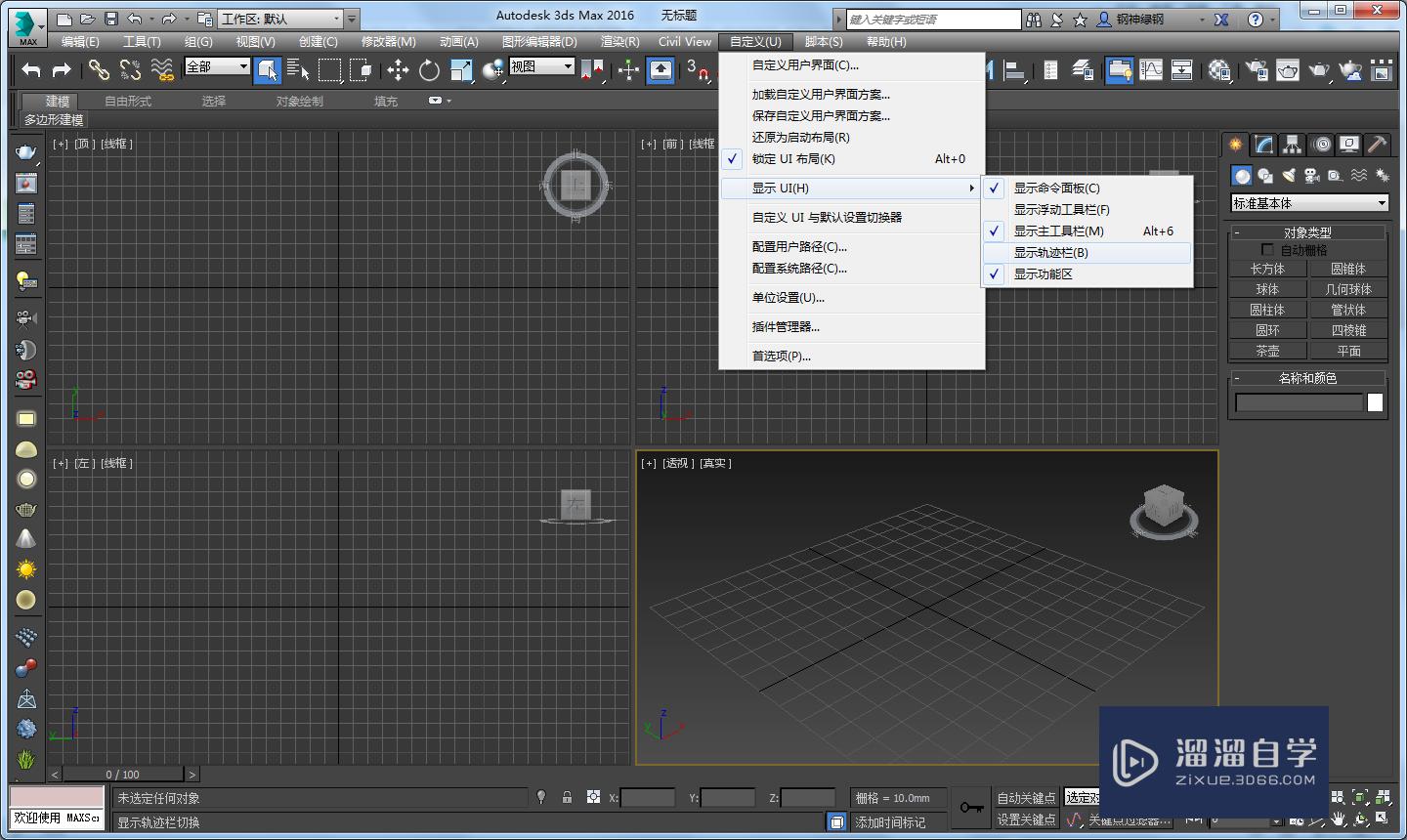Screen dimensions: 1407x840
Task: Click the white object color swatch
Action: click(1375, 402)
